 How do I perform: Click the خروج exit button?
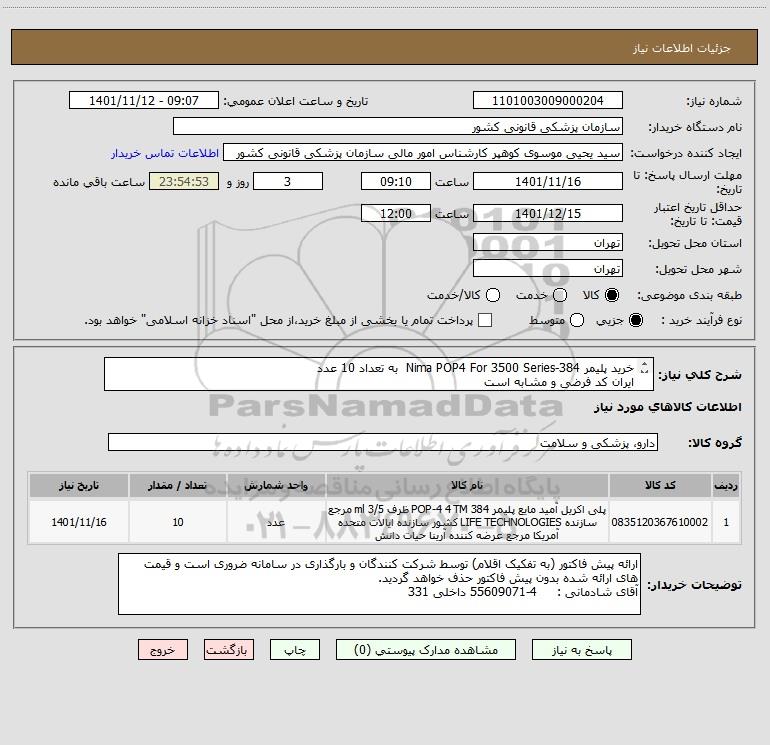163,650
